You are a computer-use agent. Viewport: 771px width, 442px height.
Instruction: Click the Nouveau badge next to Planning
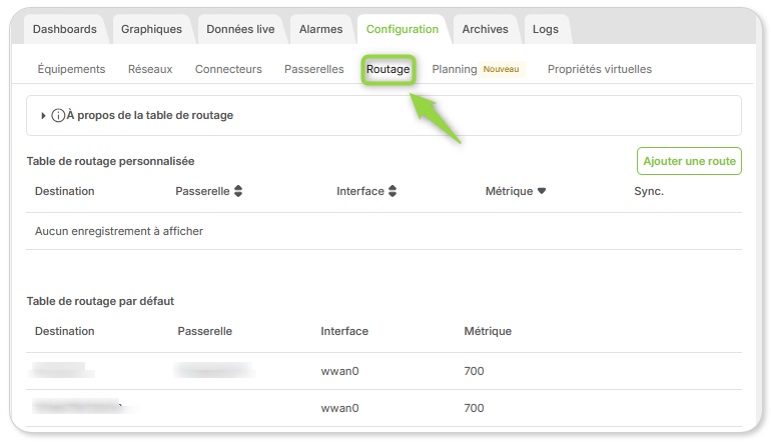point(501,69)
